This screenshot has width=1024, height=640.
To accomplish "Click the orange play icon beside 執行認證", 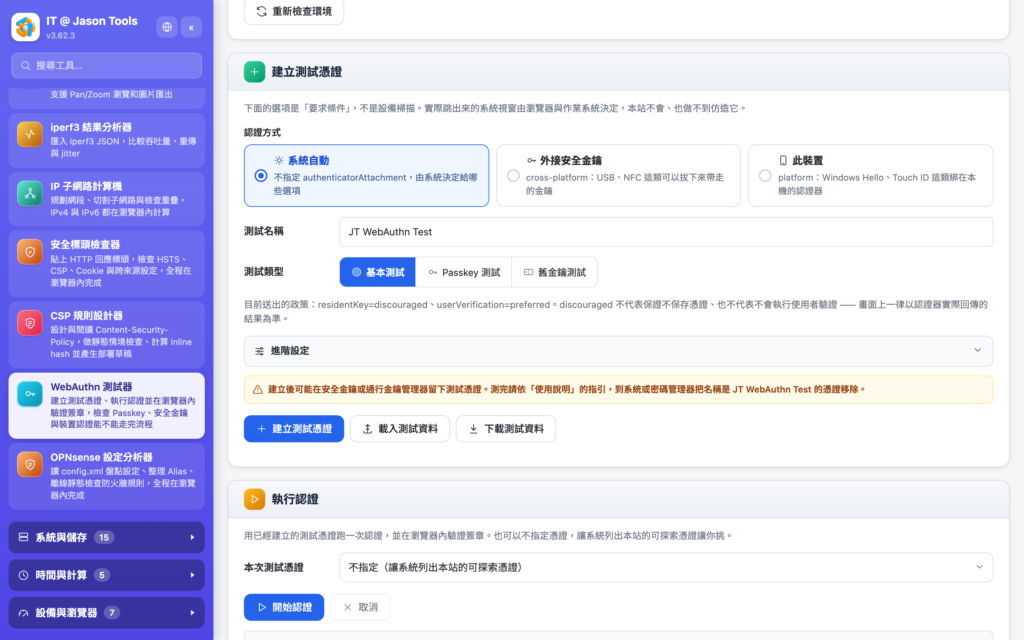I will click(x=255, y=499).
